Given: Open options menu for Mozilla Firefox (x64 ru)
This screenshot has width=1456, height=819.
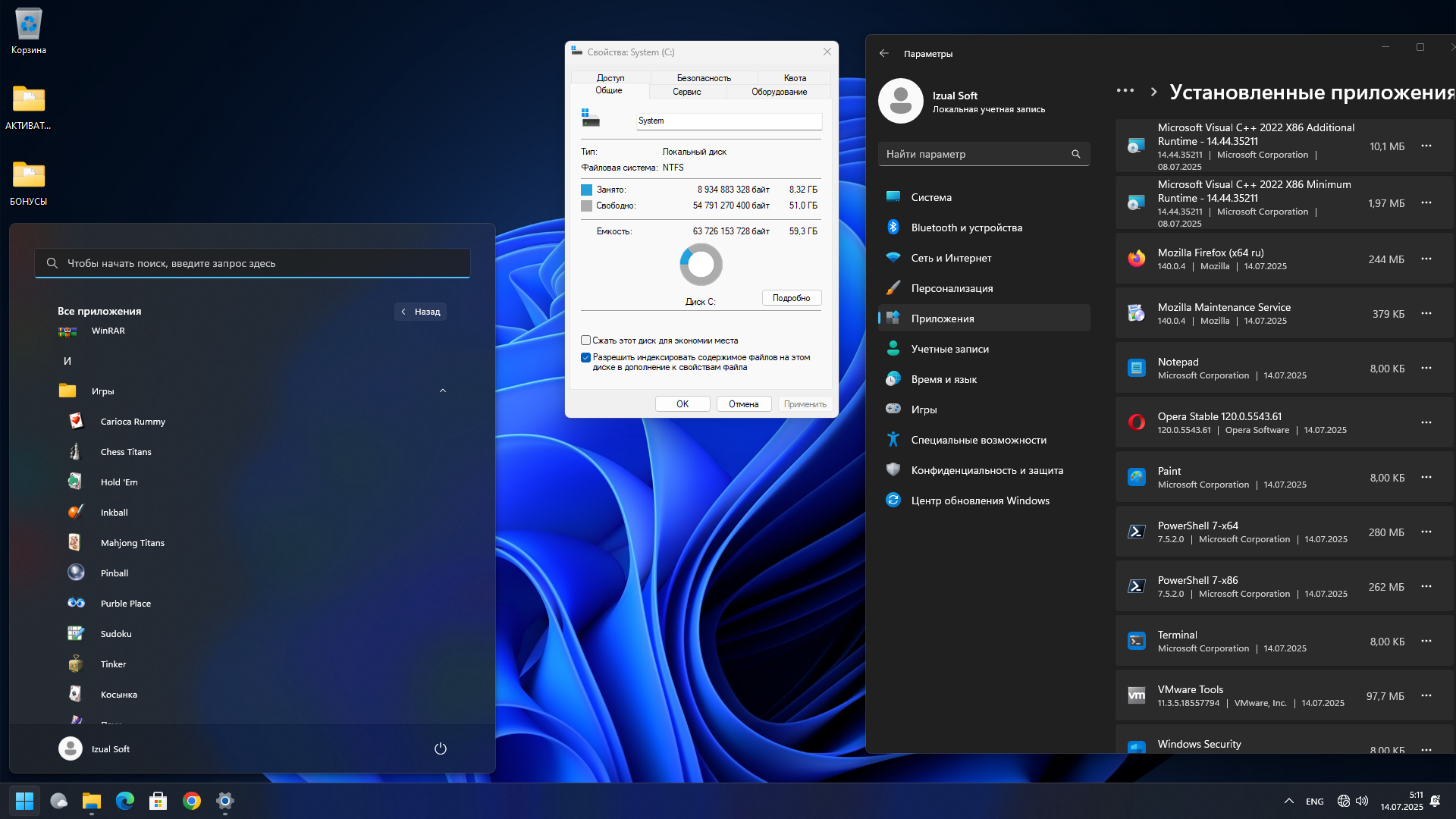Looking at the screenshot, I should pyautogui.click(x=1426, y=259).
